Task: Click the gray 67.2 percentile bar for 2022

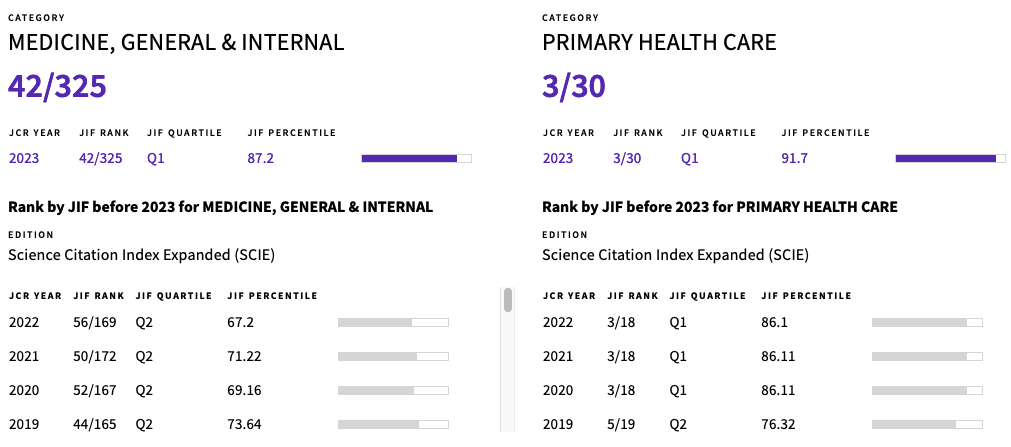Action: (x=393, y=323)
